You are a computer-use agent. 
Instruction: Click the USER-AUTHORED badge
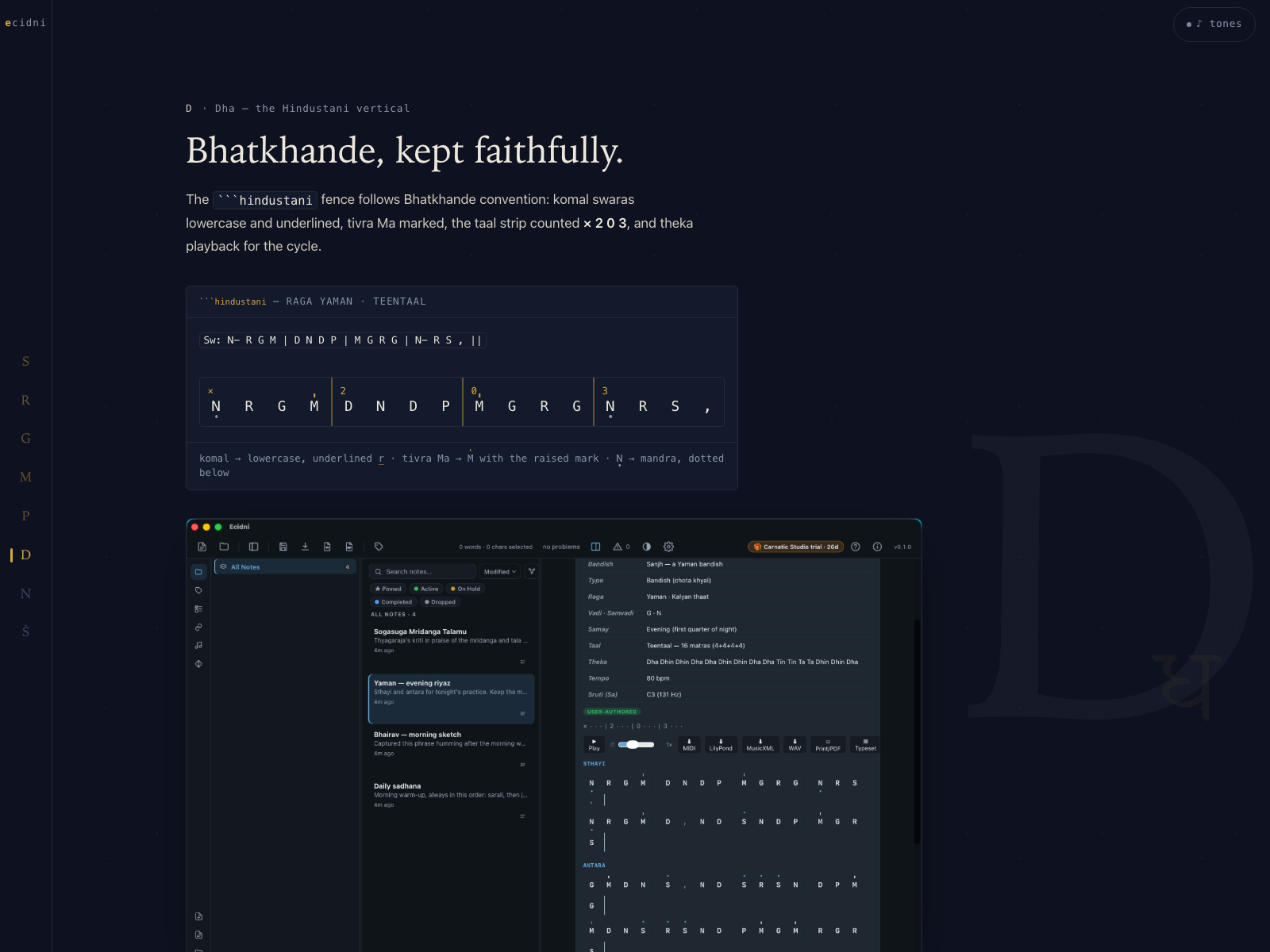611,712
